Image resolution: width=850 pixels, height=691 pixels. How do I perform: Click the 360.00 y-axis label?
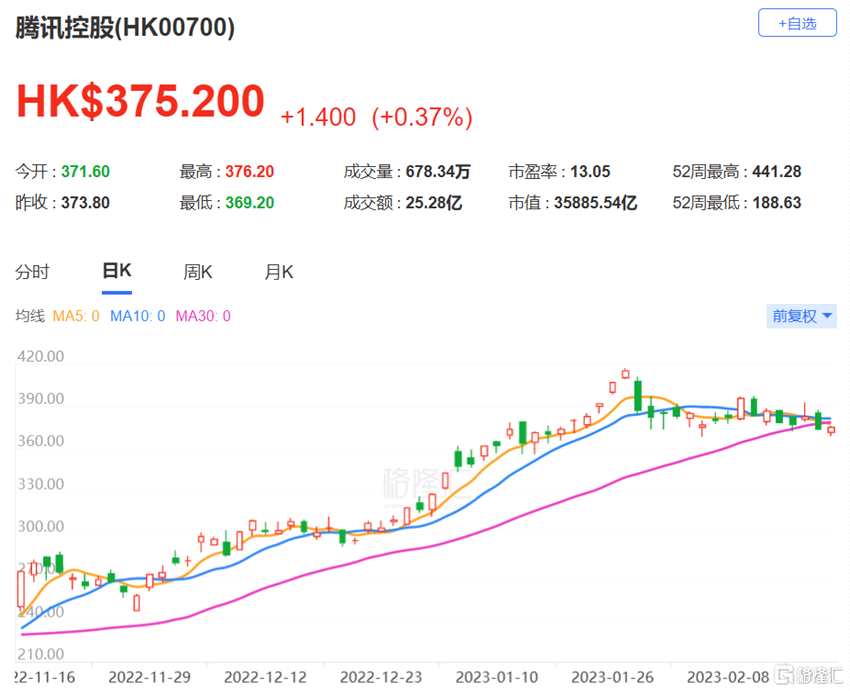[41, 441]
